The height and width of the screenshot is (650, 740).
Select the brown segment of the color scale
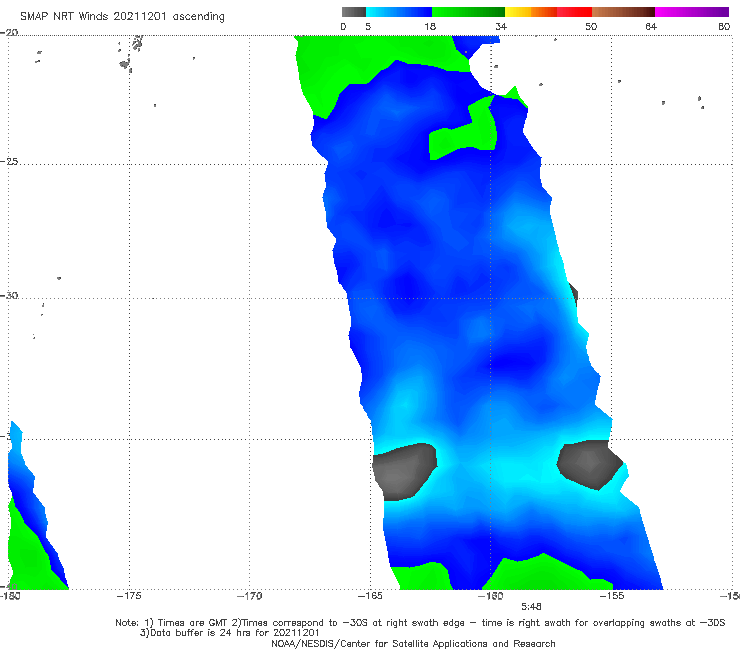[x=623, y=12]
